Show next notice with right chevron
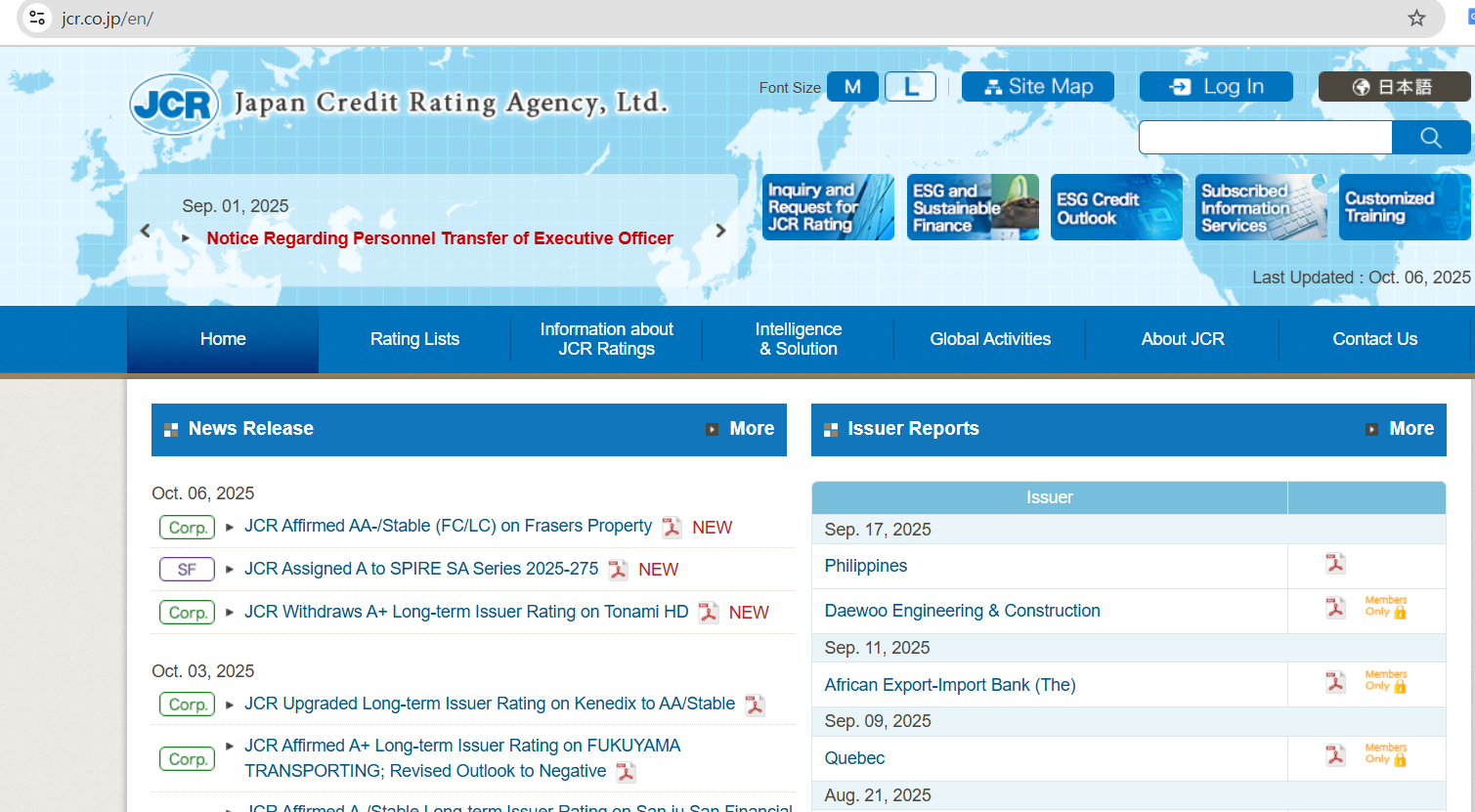This screenshot has width=1475, height=812. click(x=721, y=231)
